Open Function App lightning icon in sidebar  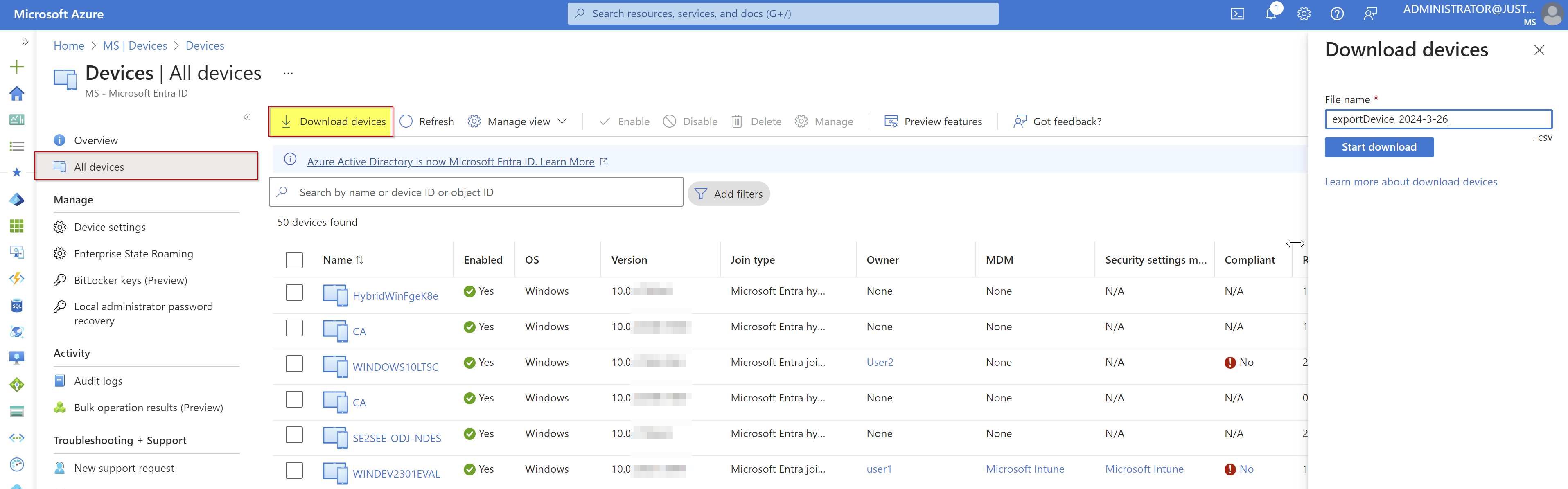coord(17,279)
